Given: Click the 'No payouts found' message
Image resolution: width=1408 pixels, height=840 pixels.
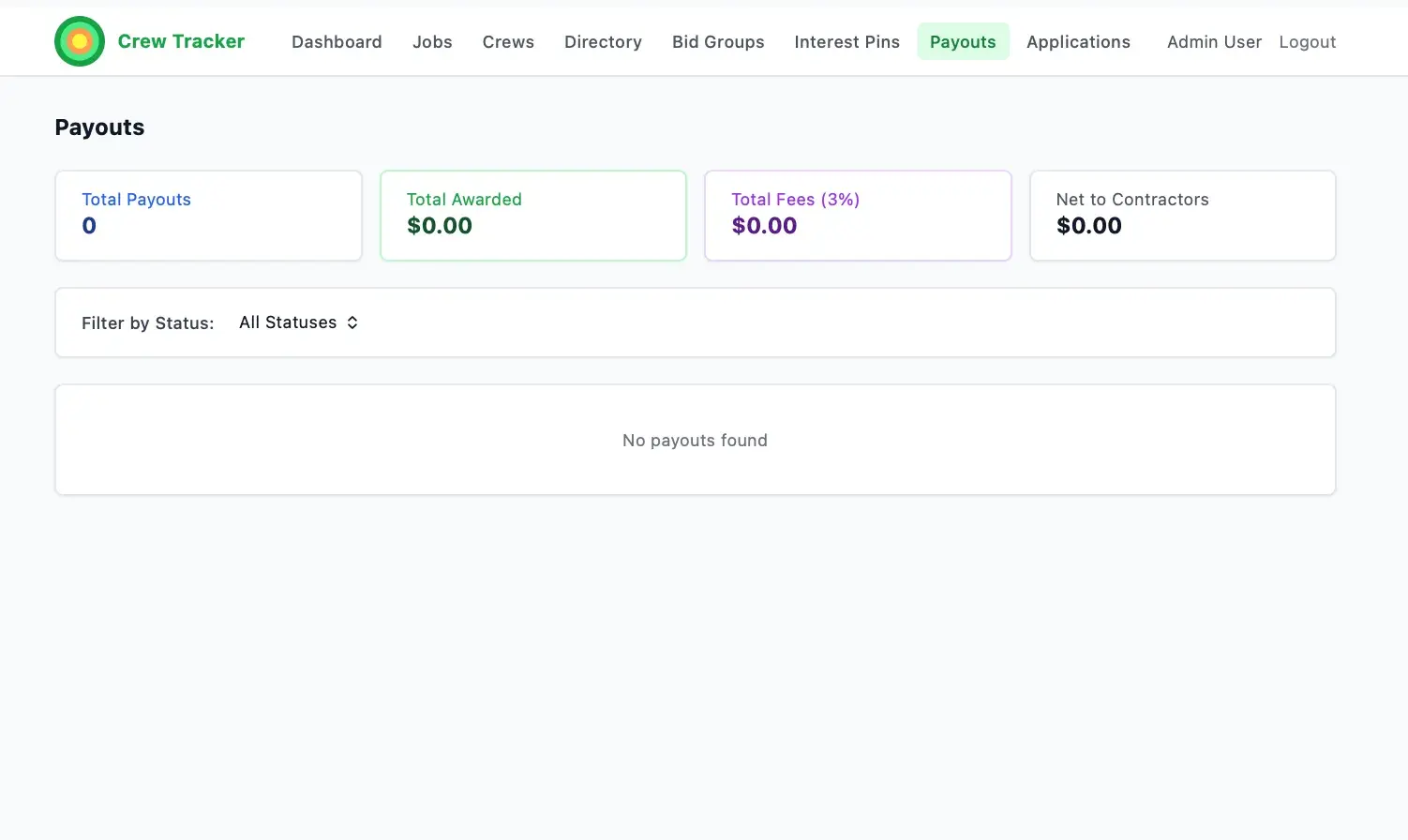Looking at the screenshot, I should [x=695, y=440].
